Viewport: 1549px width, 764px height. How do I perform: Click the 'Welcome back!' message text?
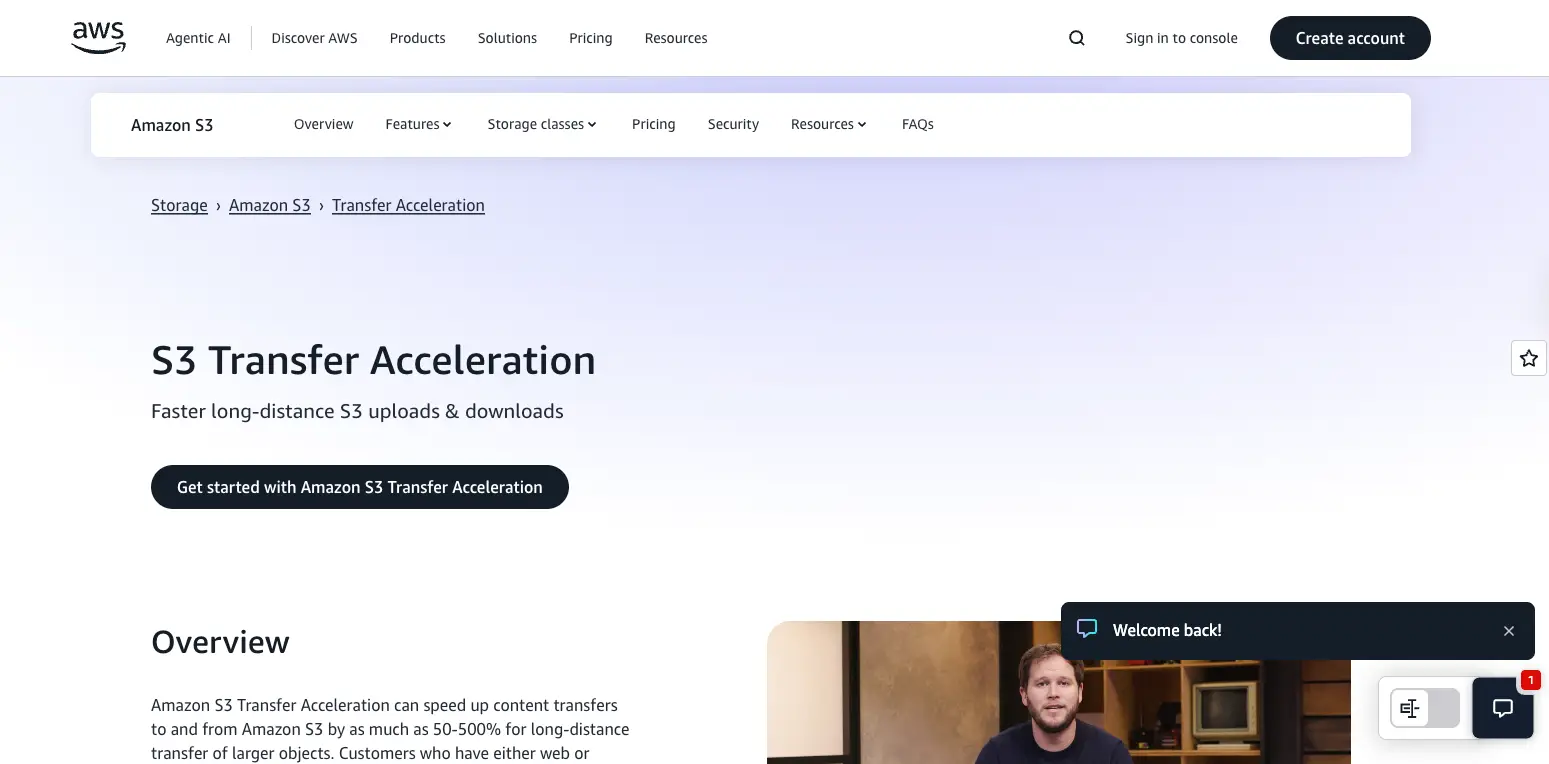coord(1167,630)
